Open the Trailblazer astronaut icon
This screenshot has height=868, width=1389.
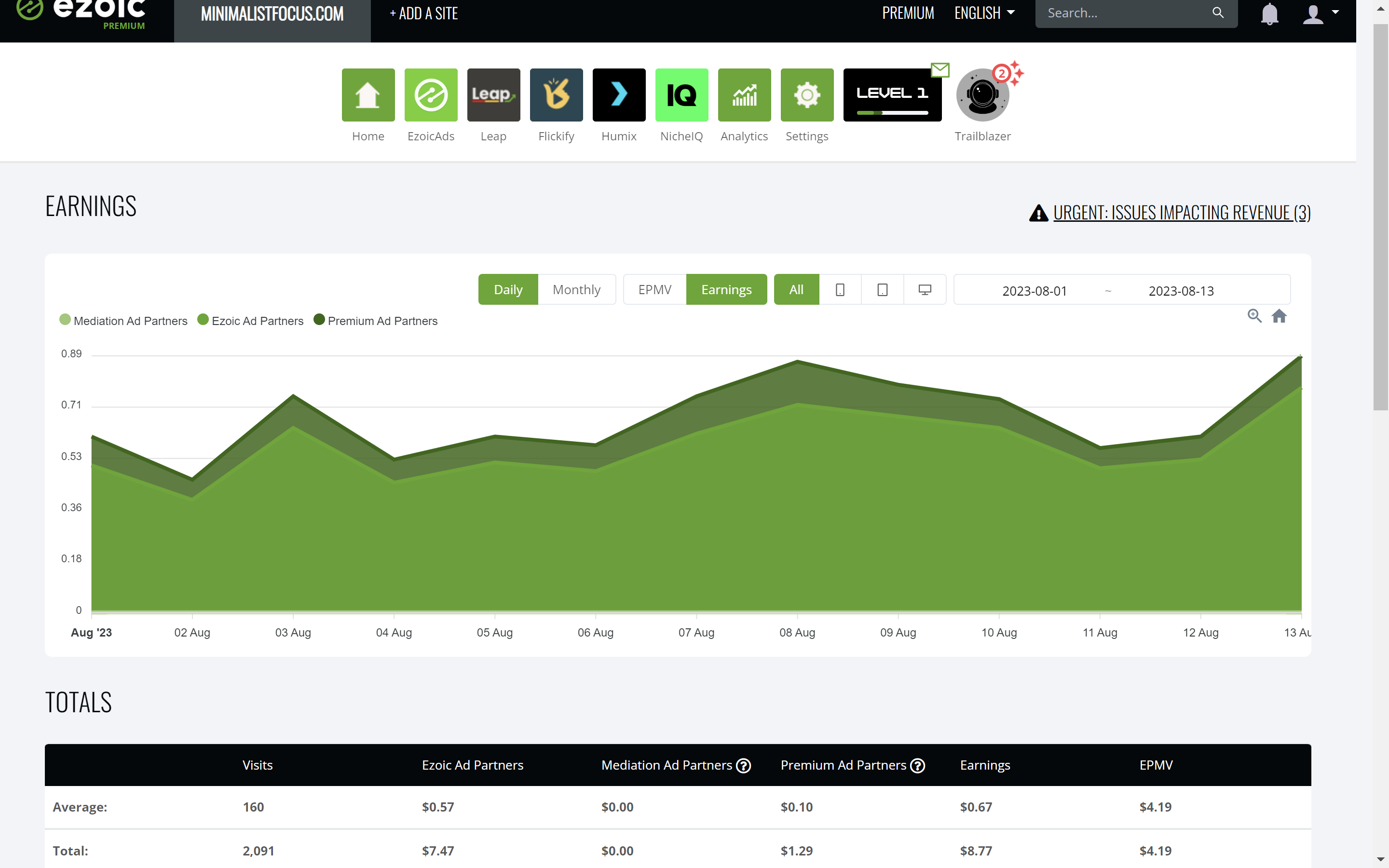tap(982, 95)
